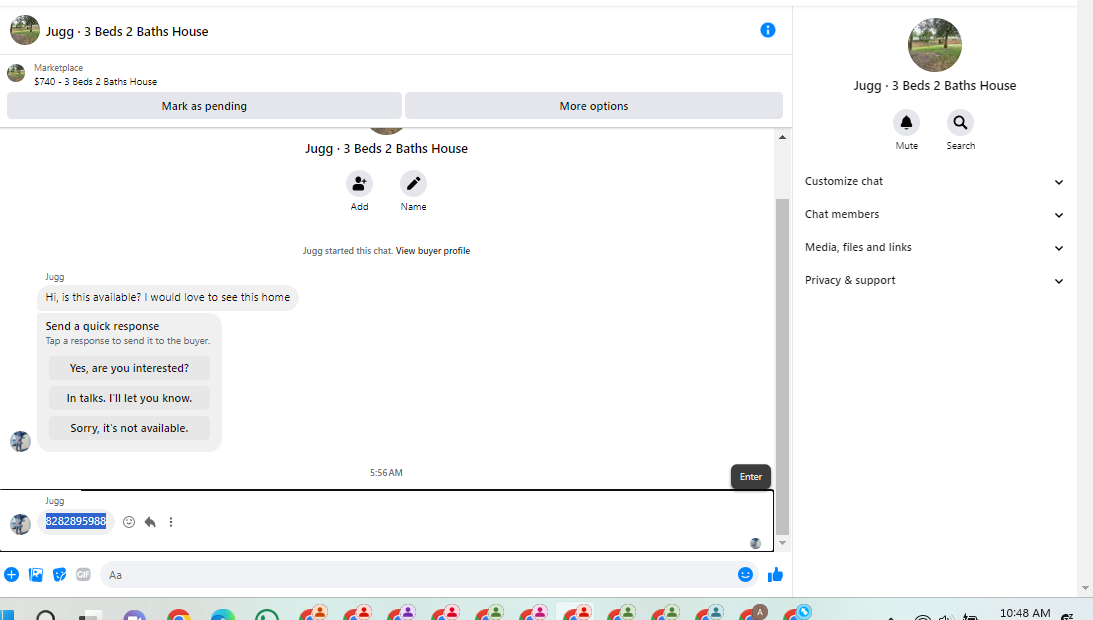Expand the Privacy & support section
Image resolution: width=1093 pixels, height=620 pixels.
click(934, 280)
